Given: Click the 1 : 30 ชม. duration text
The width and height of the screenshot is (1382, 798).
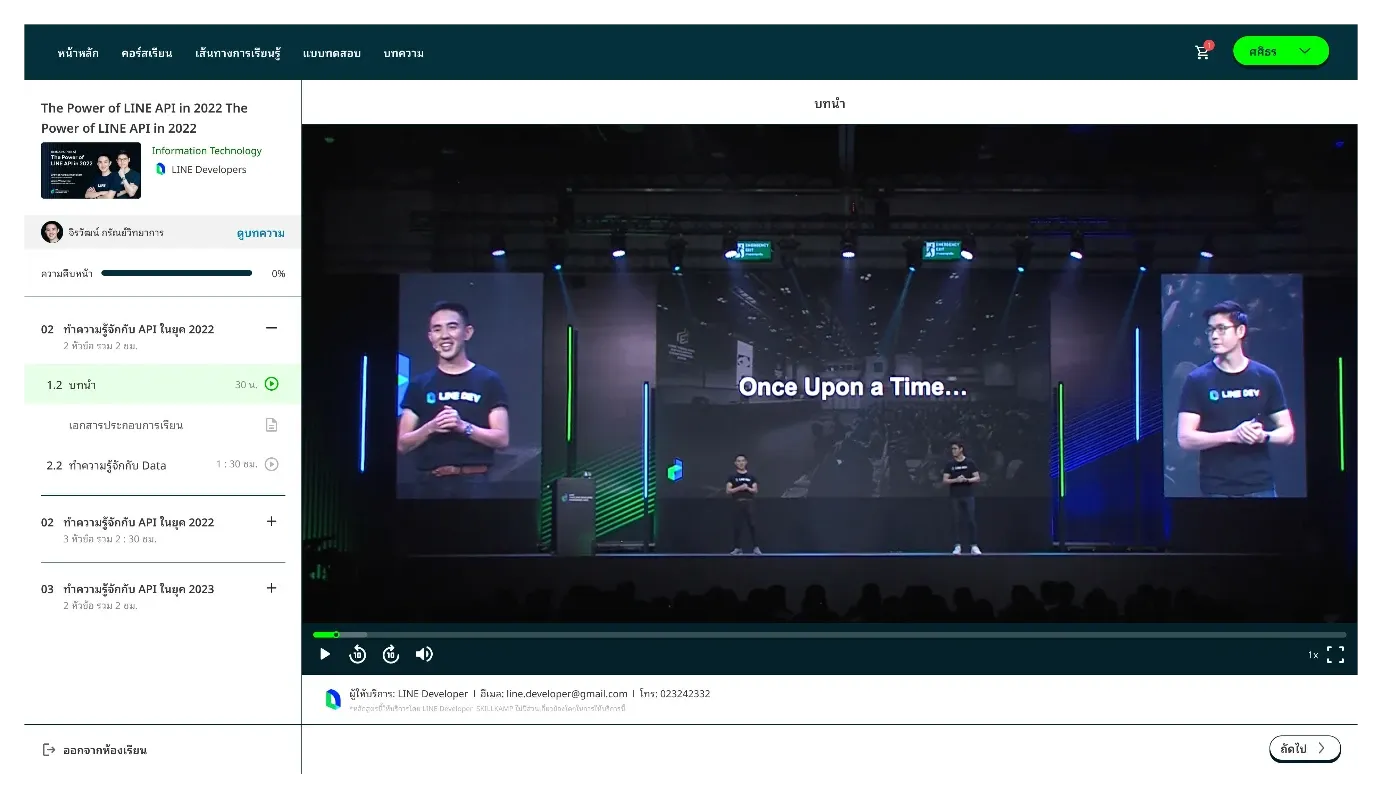Looking at the screenshot, I should click(x=237, y=465).
